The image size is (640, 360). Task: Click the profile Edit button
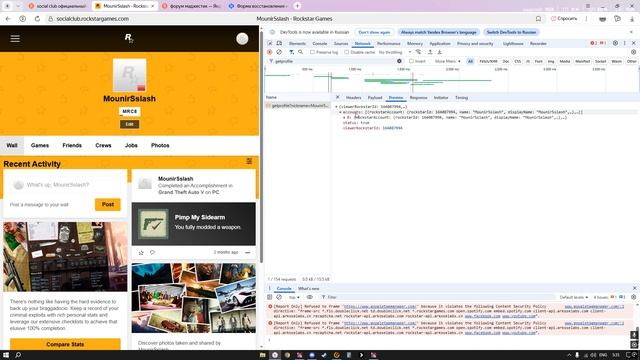click(129, 124)
